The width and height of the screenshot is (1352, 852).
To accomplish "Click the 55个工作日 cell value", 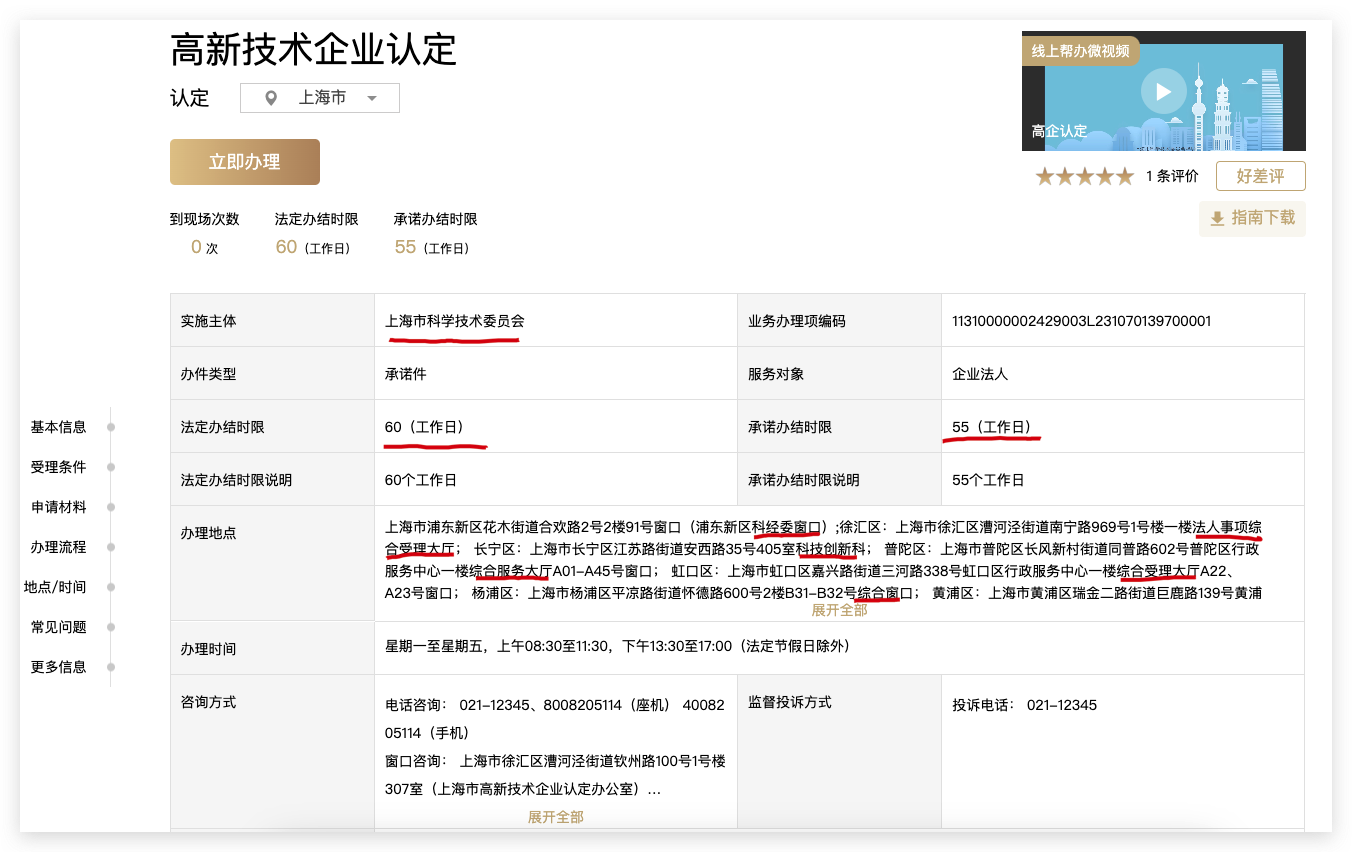I will click(x=988, y=480).
